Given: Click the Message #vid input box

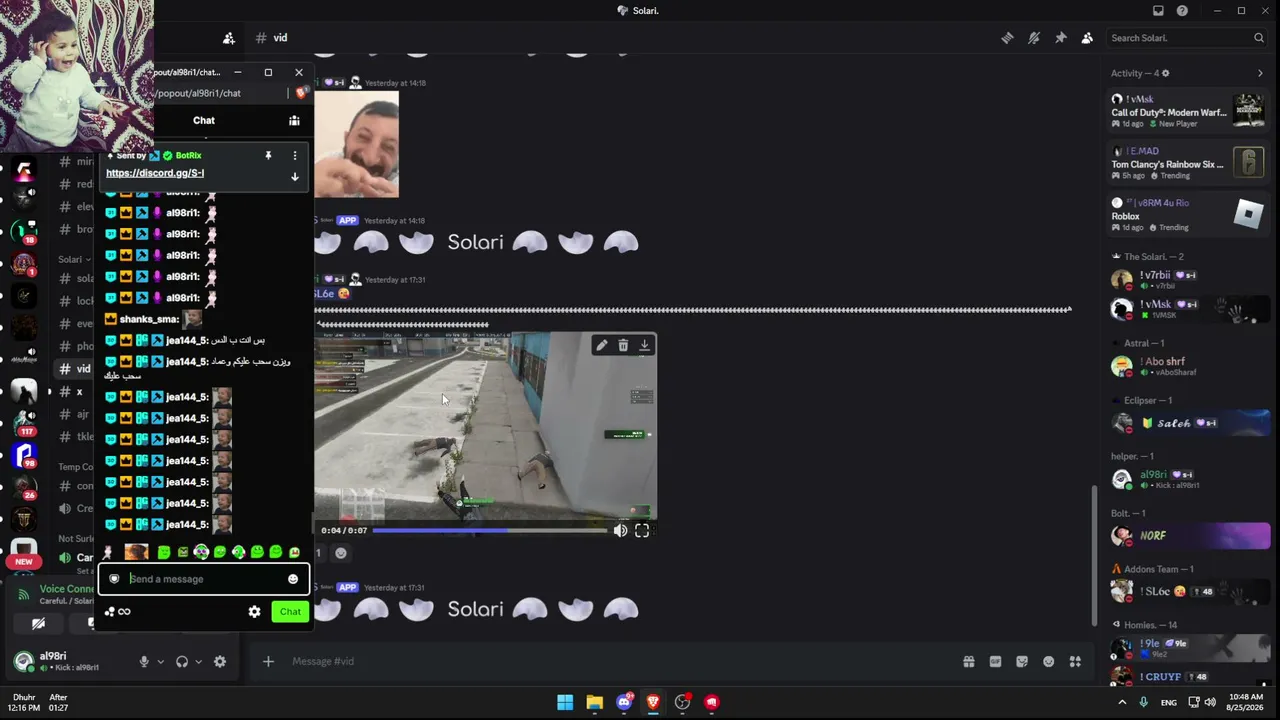Looking at the screenshot, I should click(620, 661).
